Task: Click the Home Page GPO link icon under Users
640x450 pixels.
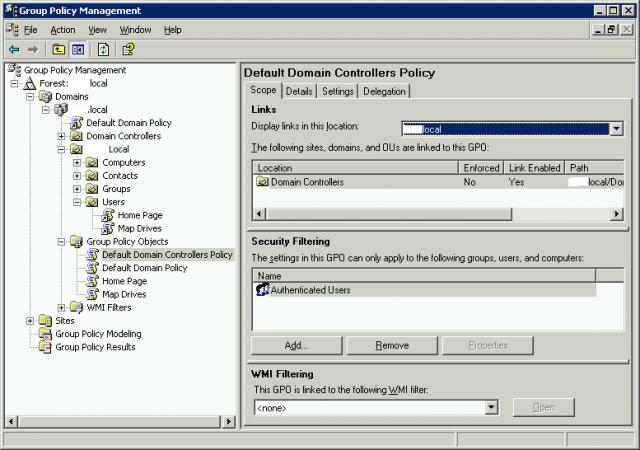Action: click(x=108, y=215)
